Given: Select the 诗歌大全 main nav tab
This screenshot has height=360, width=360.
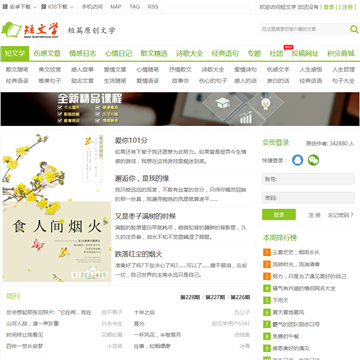Looking at the screenshot, I should [x=190, y=53].
